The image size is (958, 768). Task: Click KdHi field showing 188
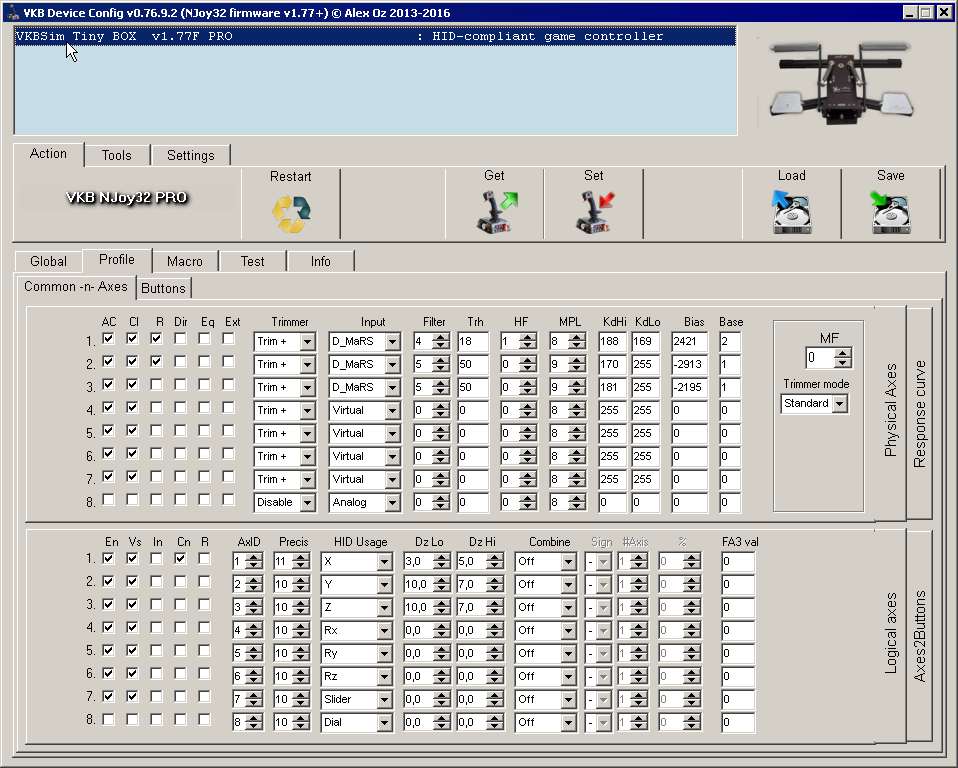(x=612, y=342)
